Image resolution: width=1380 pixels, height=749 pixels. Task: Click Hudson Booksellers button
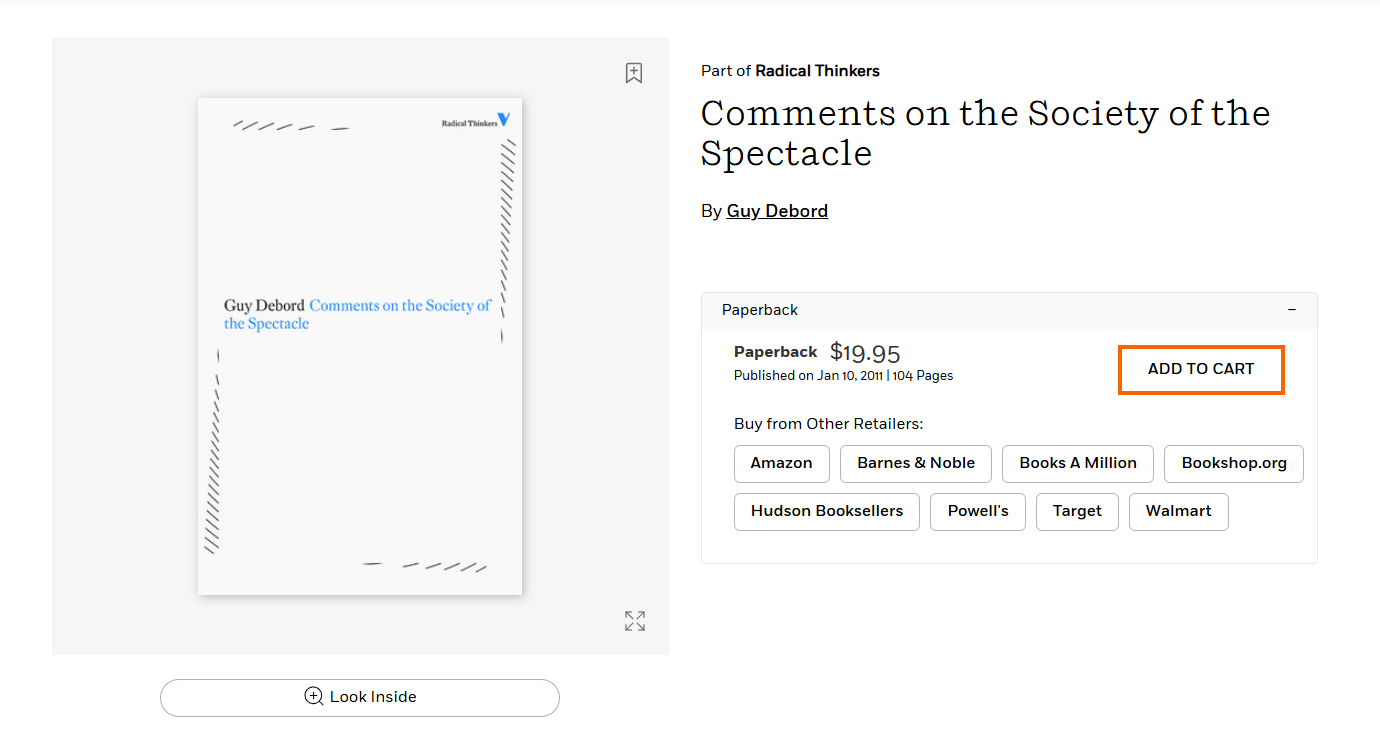click(826, 511)
